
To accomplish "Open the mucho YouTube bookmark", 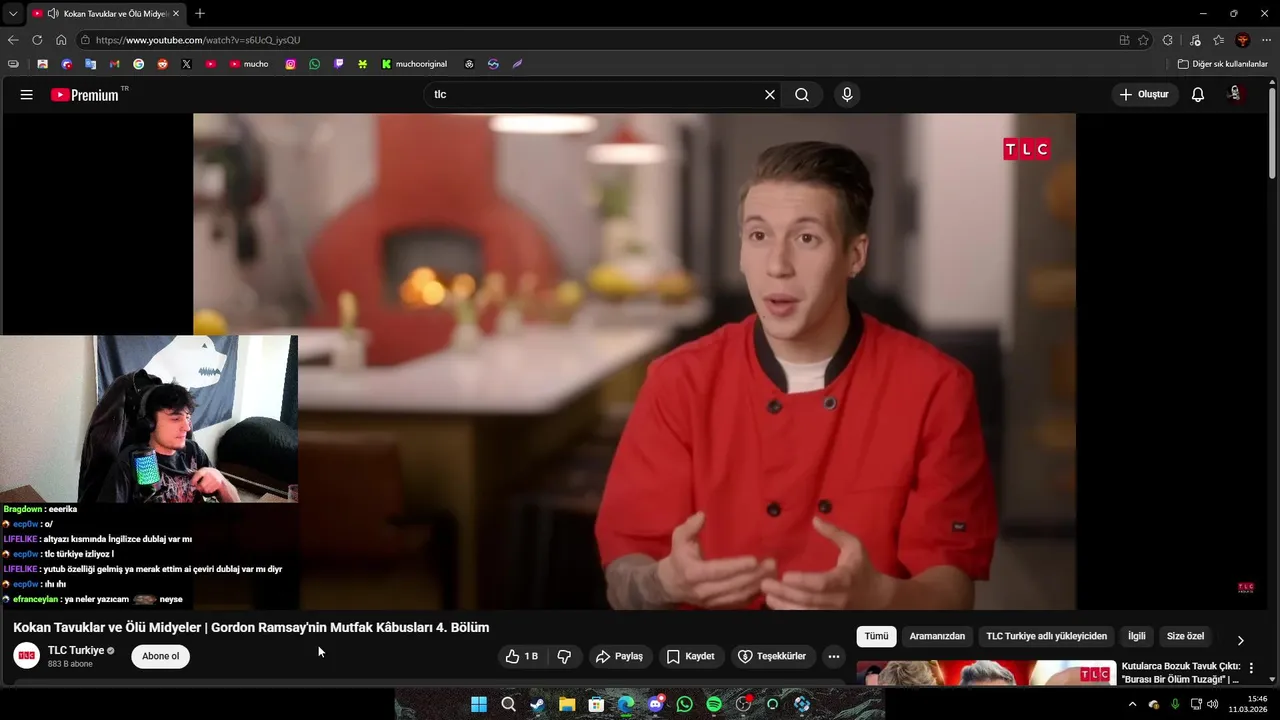I will click(x=249, y=64).
